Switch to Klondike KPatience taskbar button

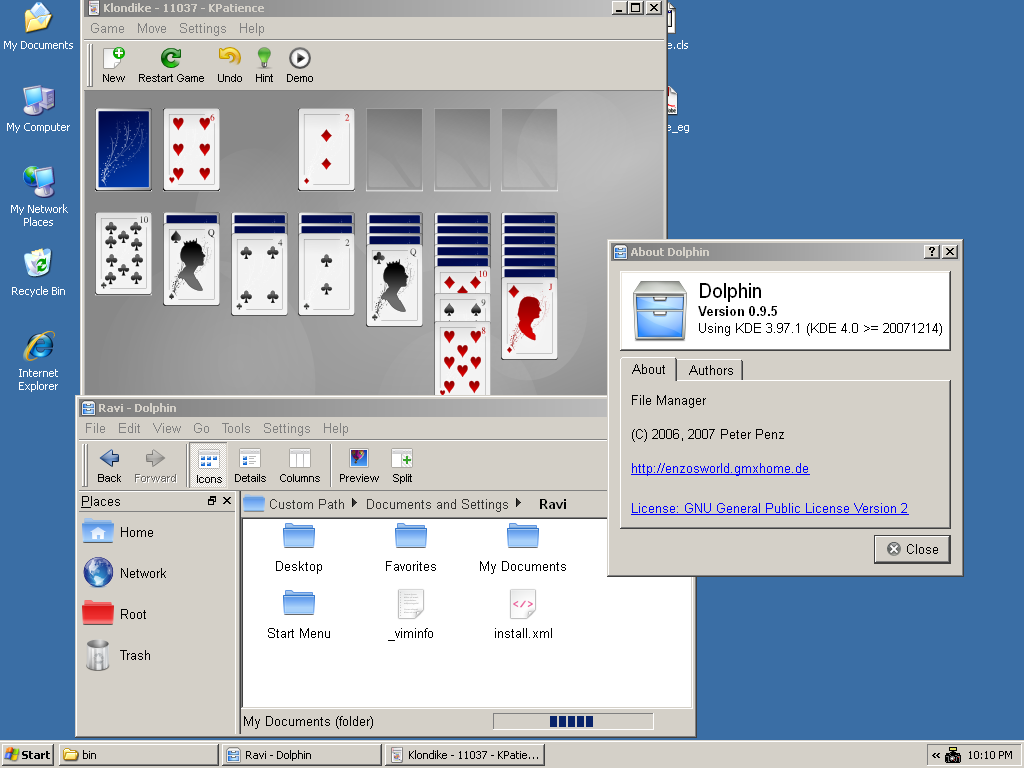pos(464,755)
